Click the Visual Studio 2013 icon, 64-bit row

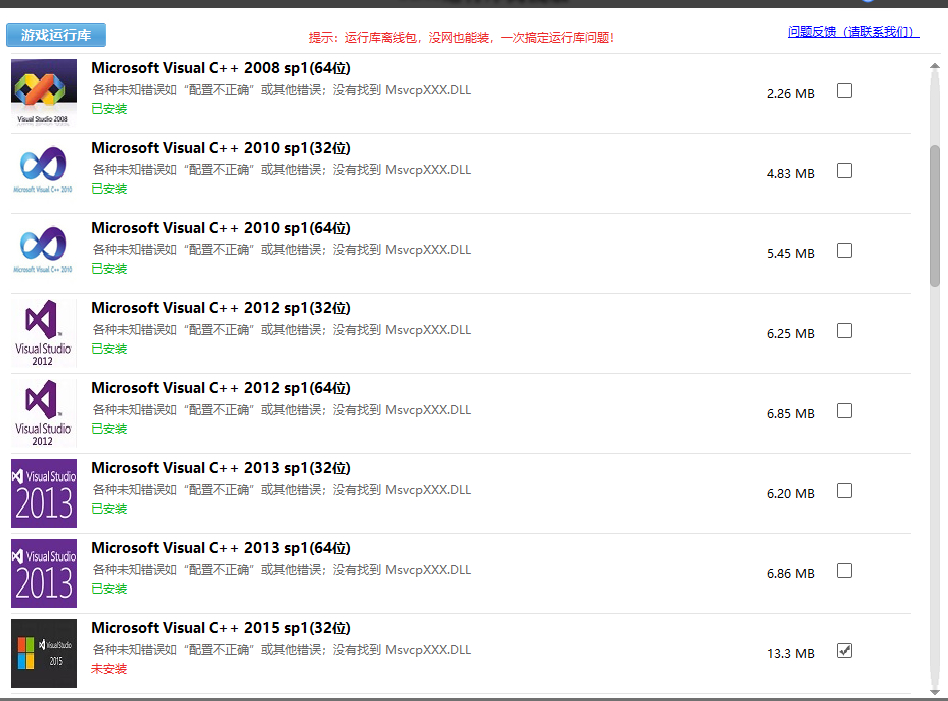[44, 573]
